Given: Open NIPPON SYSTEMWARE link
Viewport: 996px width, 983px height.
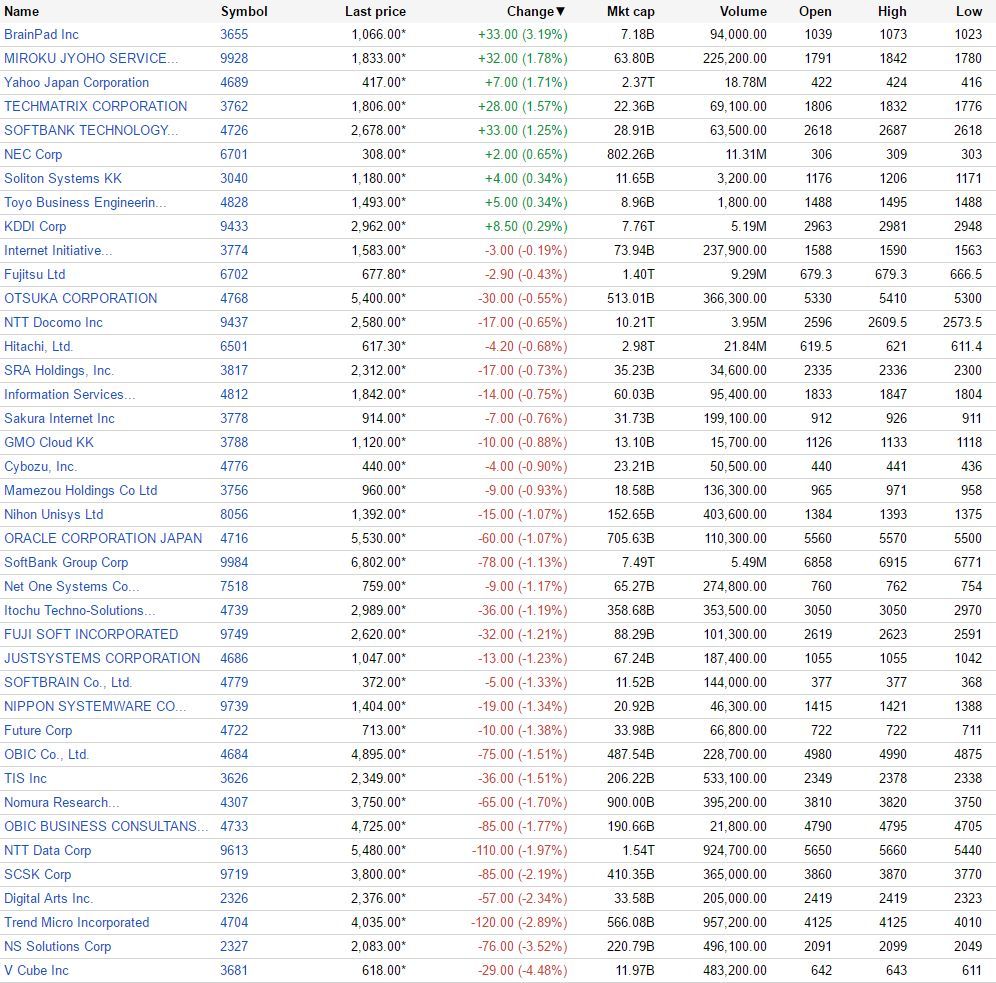Looking at the screenshot, I should tap(95, 707).
